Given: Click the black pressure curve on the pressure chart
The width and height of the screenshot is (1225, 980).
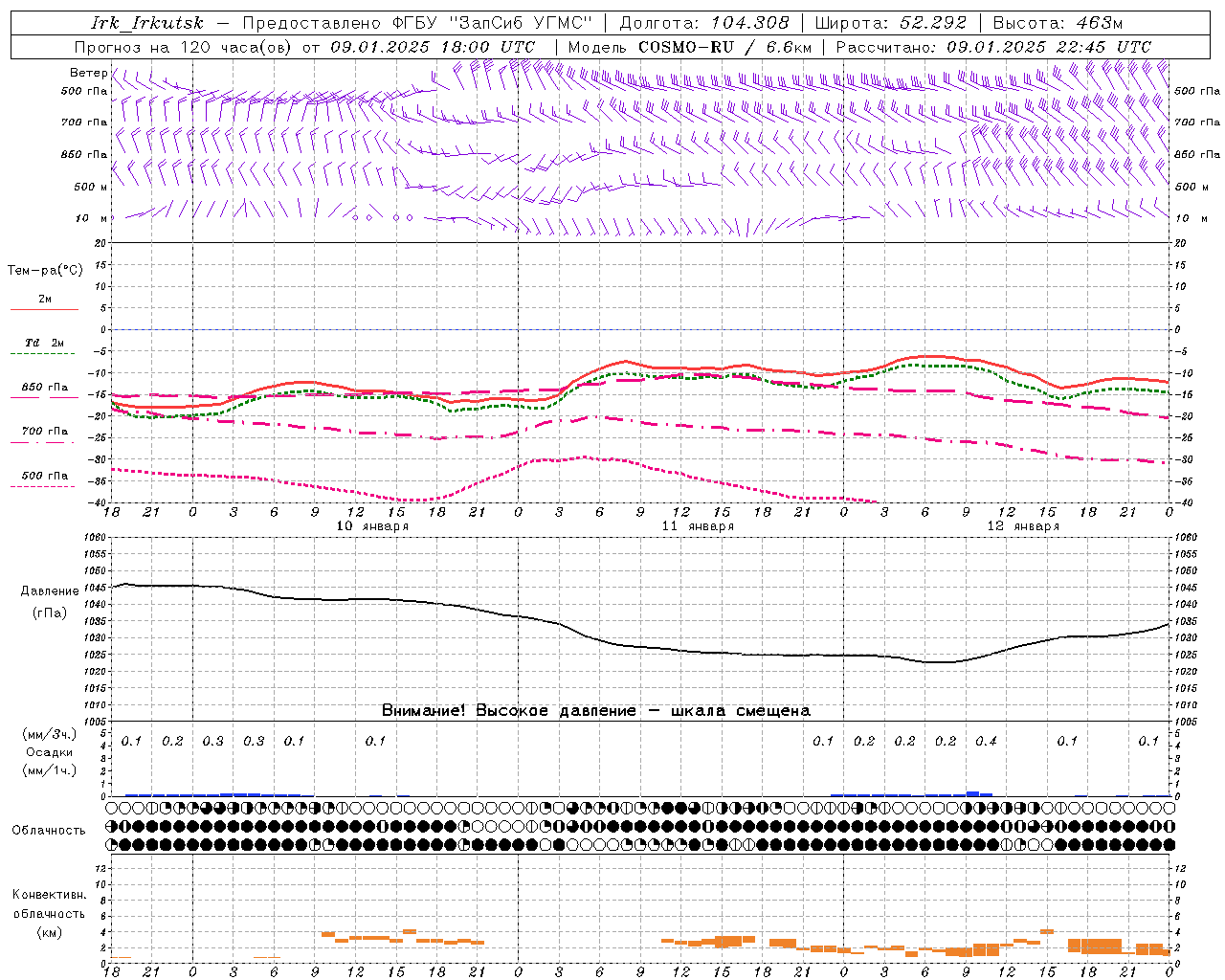Looking at the screenshot, I should 641,646.
